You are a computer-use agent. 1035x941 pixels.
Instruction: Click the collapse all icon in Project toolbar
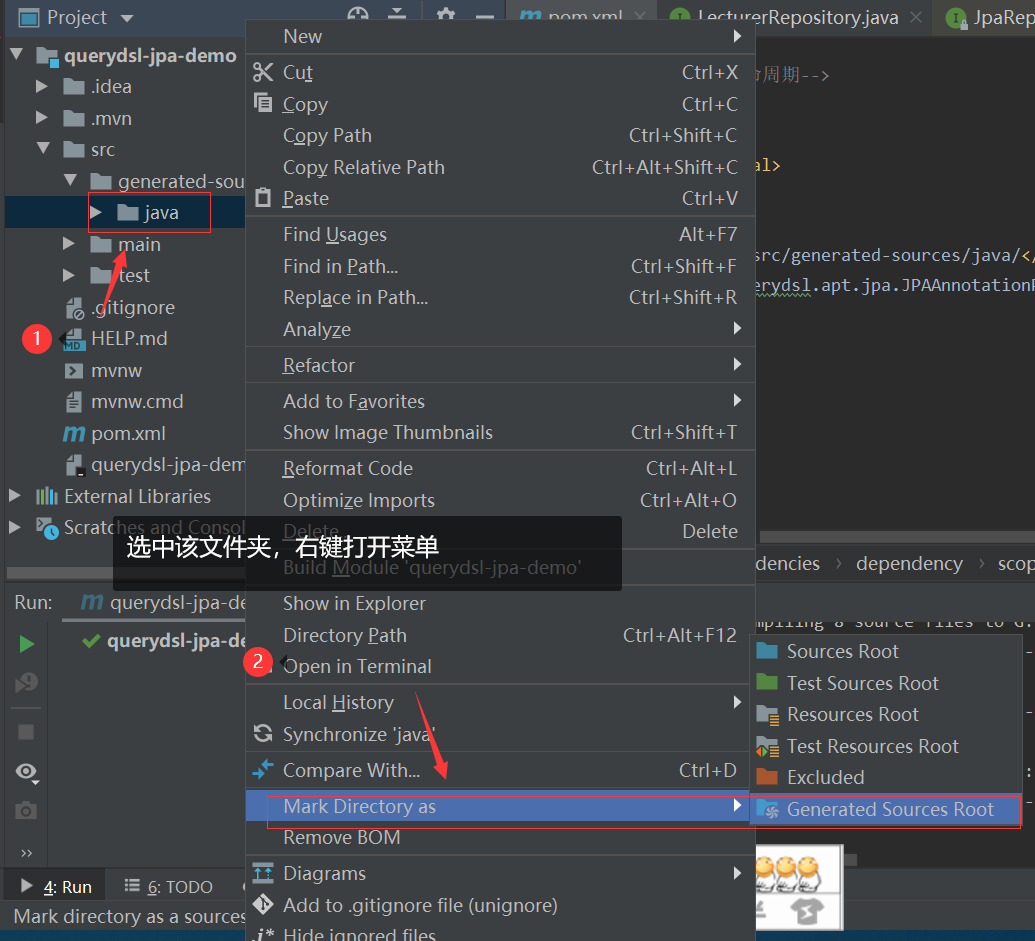(397, 13)
